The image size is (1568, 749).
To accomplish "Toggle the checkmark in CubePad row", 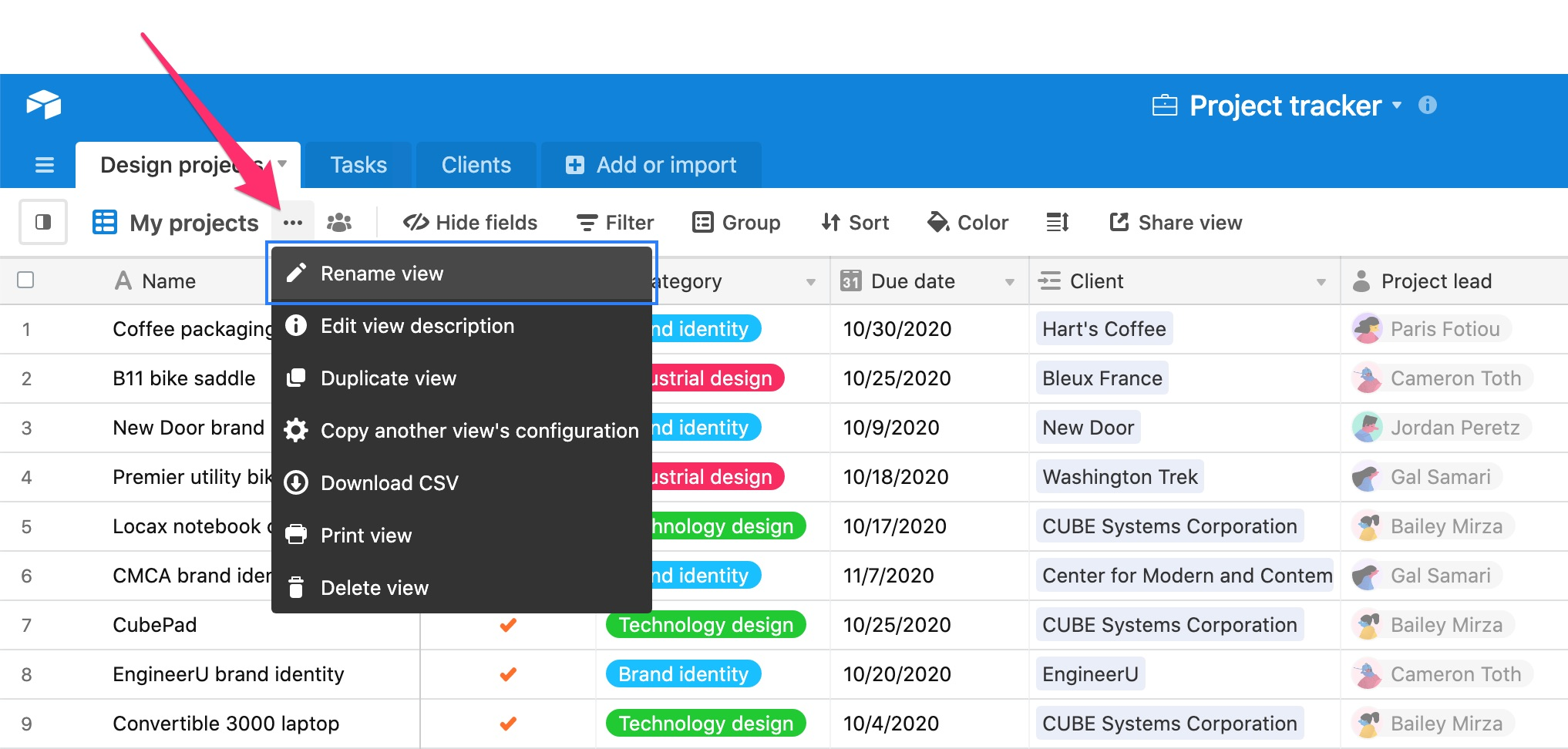I will click(507, 625).
